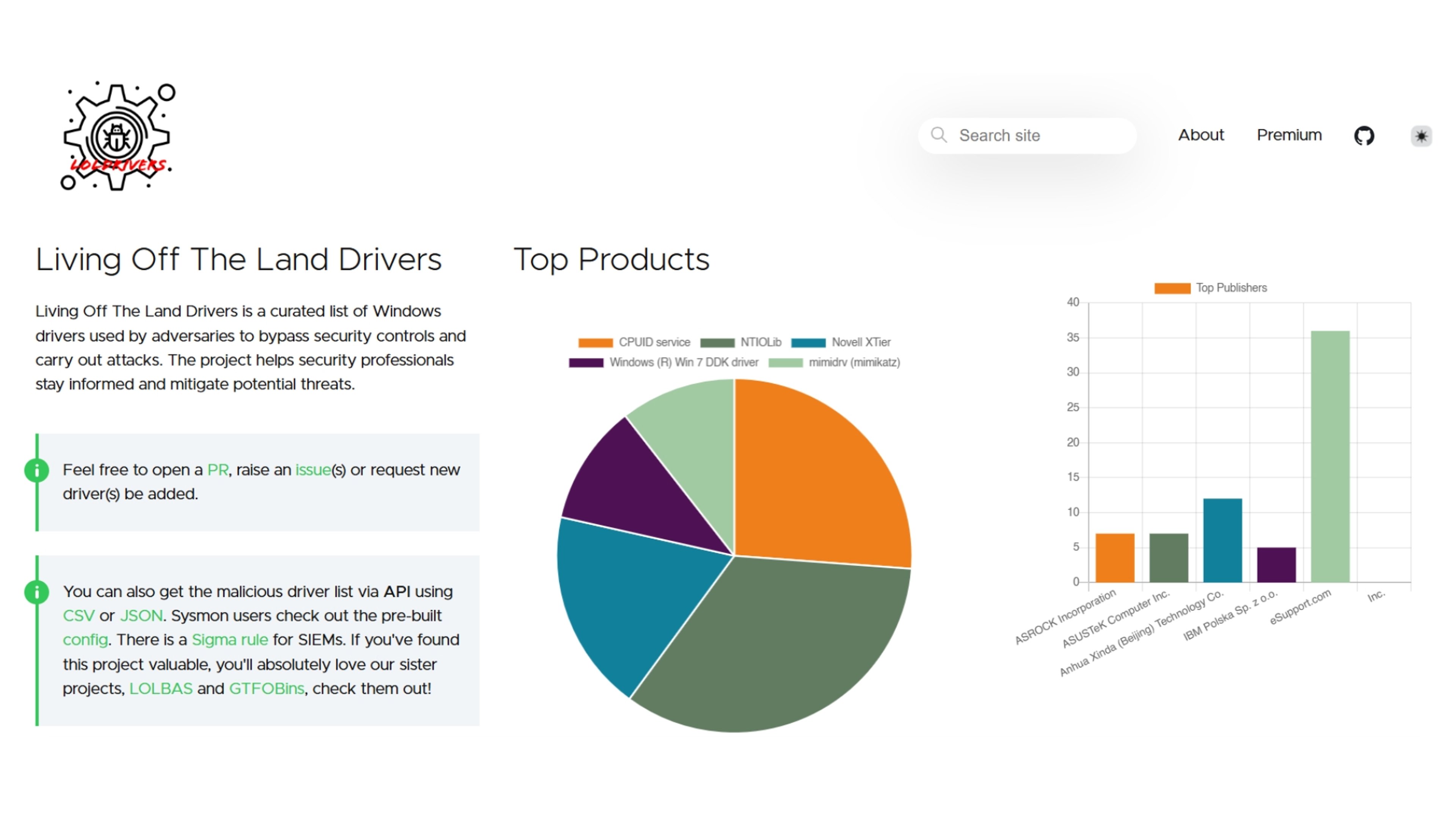Click the info icon beside the API notice

click(37, 592)
